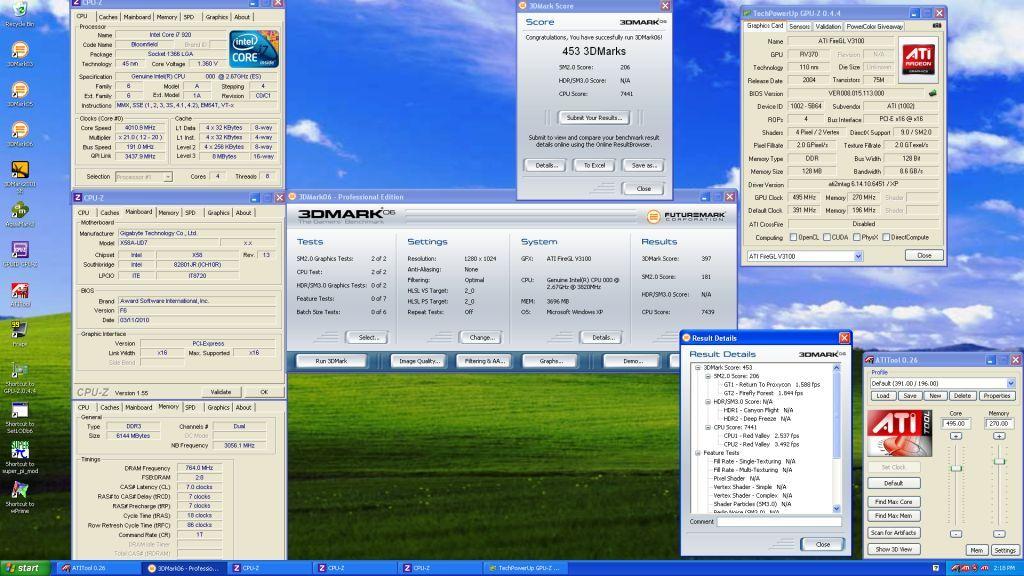Viewport: 1024px width, 576px height.
Task: Open Caches tab in CPU-Z window showing processor
Action: [x=108, y=17]
